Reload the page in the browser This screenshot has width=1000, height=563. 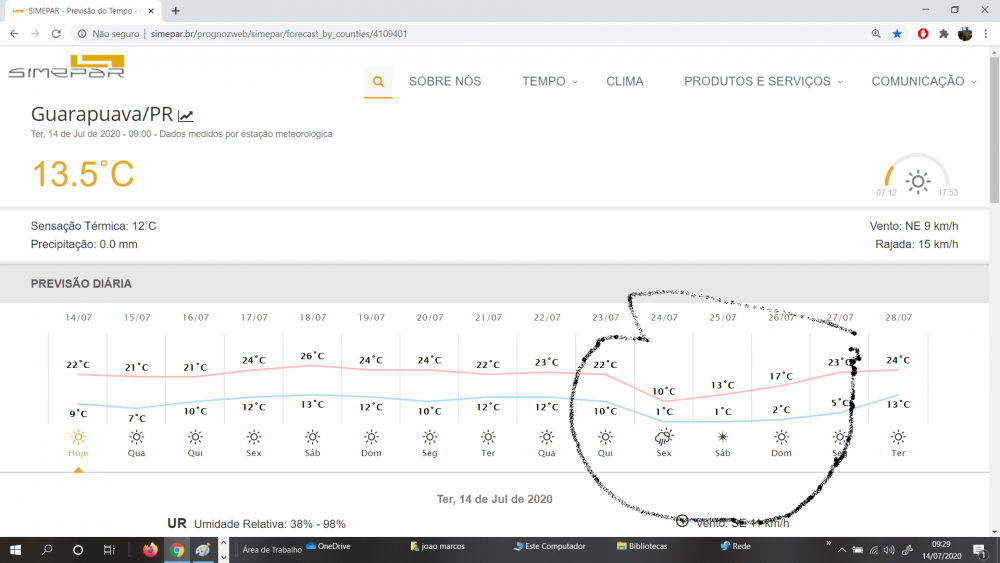tap(56, 33)
